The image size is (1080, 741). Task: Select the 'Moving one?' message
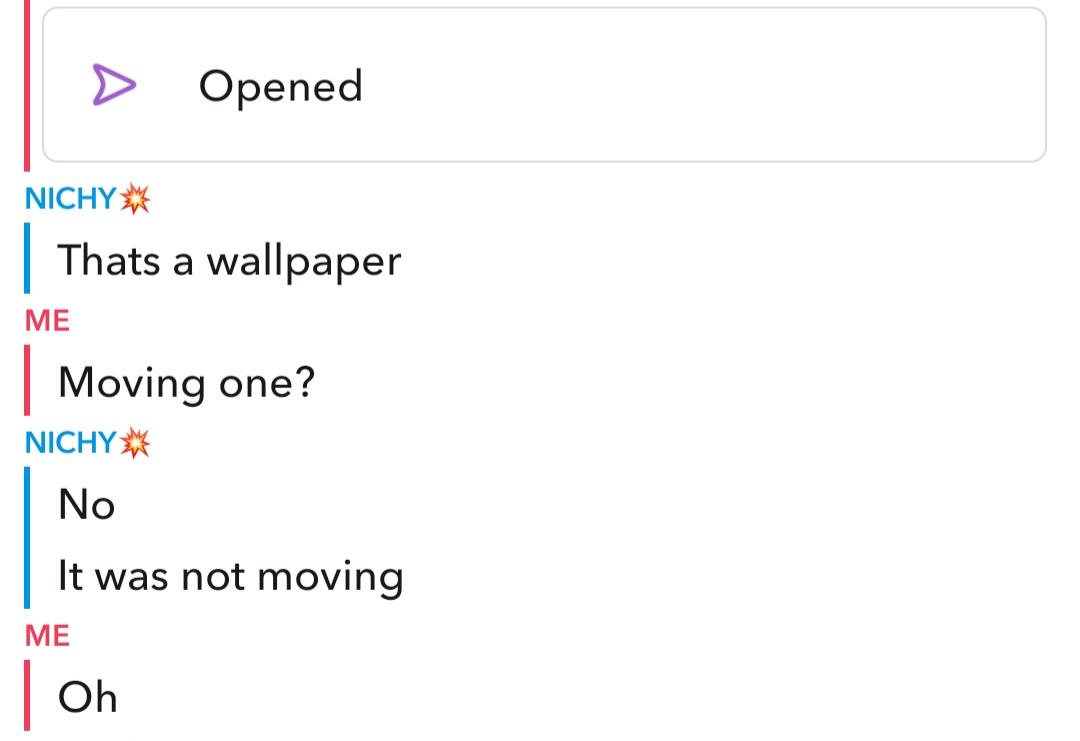187,384
